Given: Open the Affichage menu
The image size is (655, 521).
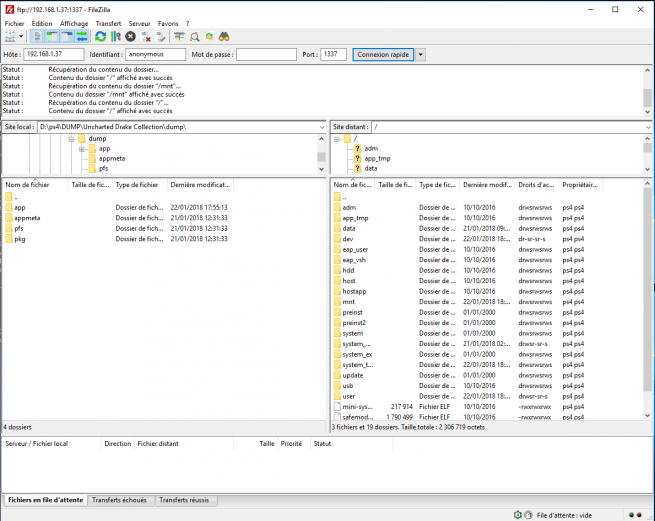Looking at the screenshot, I should [74, 23].
